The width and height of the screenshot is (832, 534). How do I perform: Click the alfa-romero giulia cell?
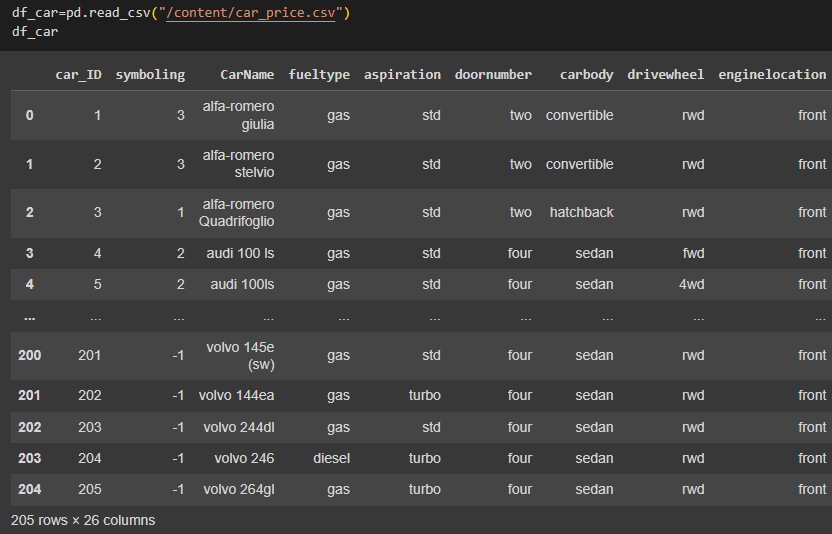pos(238,115)
